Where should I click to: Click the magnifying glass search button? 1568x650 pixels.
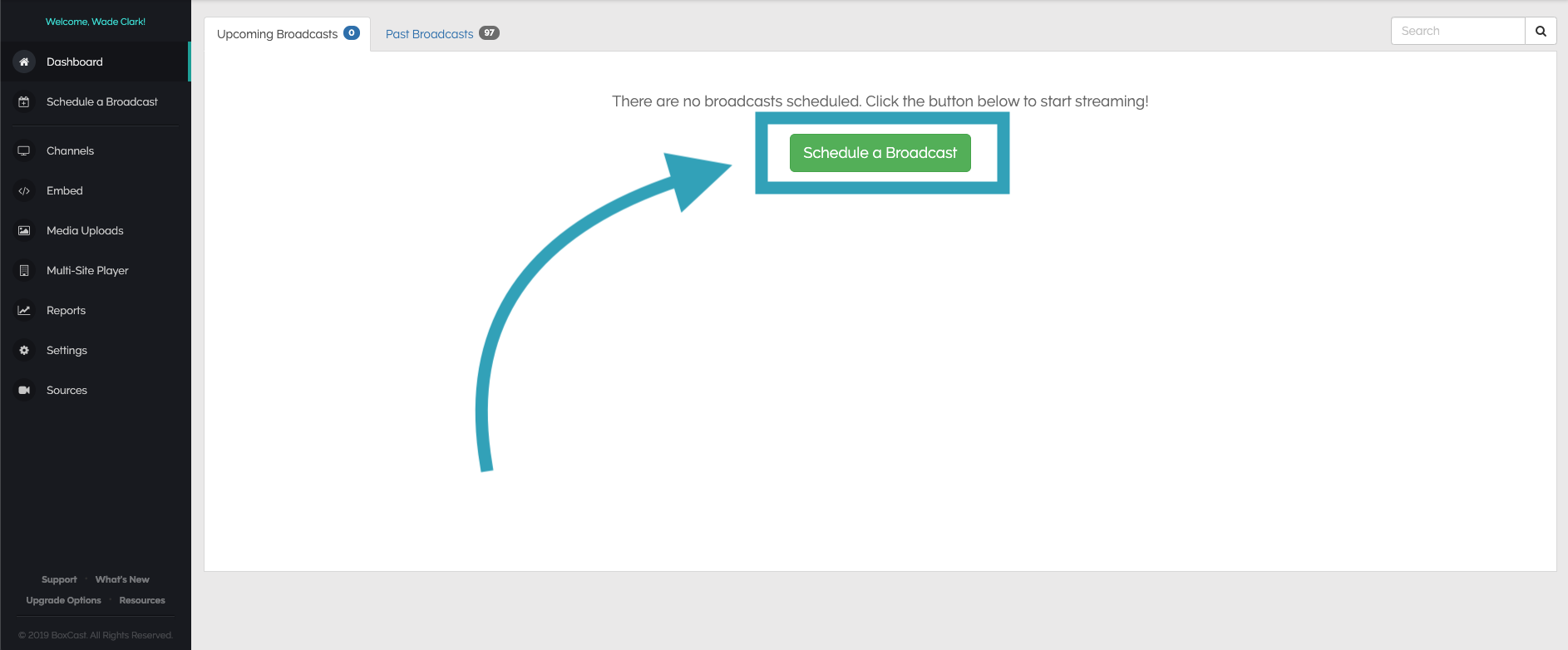1540,31
